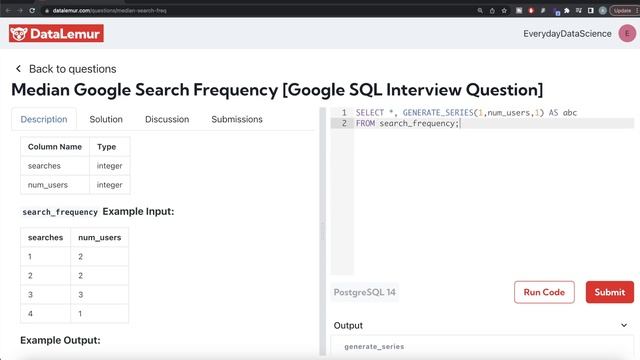Go Back to questions link
This screenshot has width=640, height=360.
[x=73, y=69]
